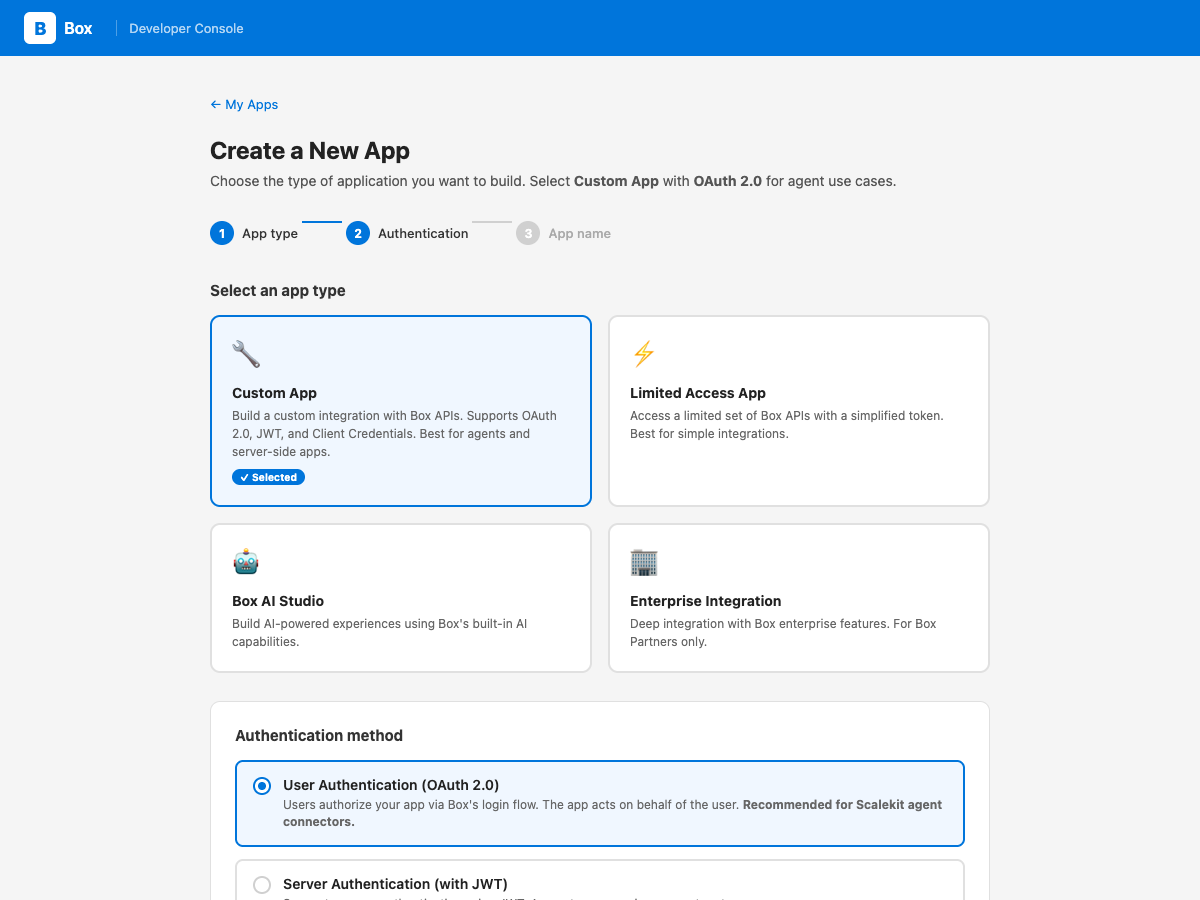Click the building icon for Enterprise Integration
Viewport: 1200px width, 900px height.
point(644,562)
